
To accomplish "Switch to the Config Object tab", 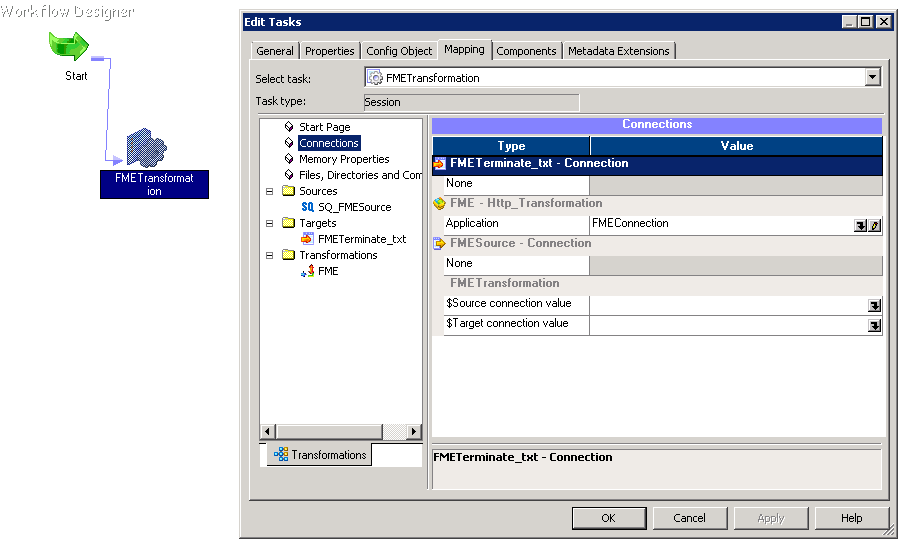I will [x=399, y=51].
